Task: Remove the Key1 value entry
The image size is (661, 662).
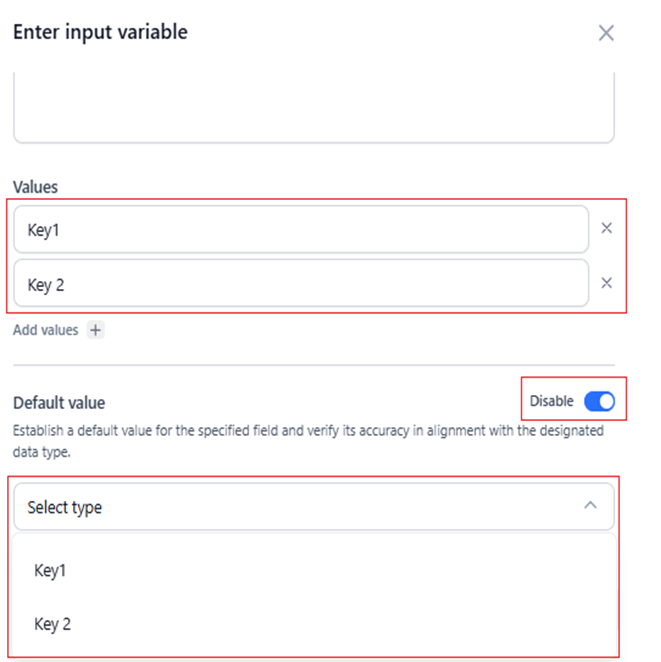Action: coord(606,228)
